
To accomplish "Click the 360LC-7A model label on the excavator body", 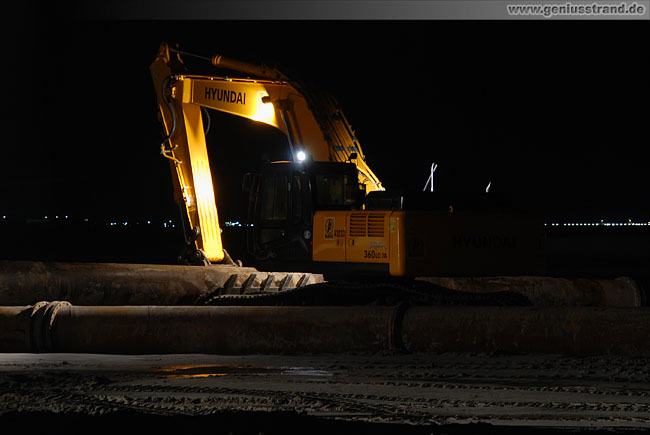I will [x=375, y=255].
